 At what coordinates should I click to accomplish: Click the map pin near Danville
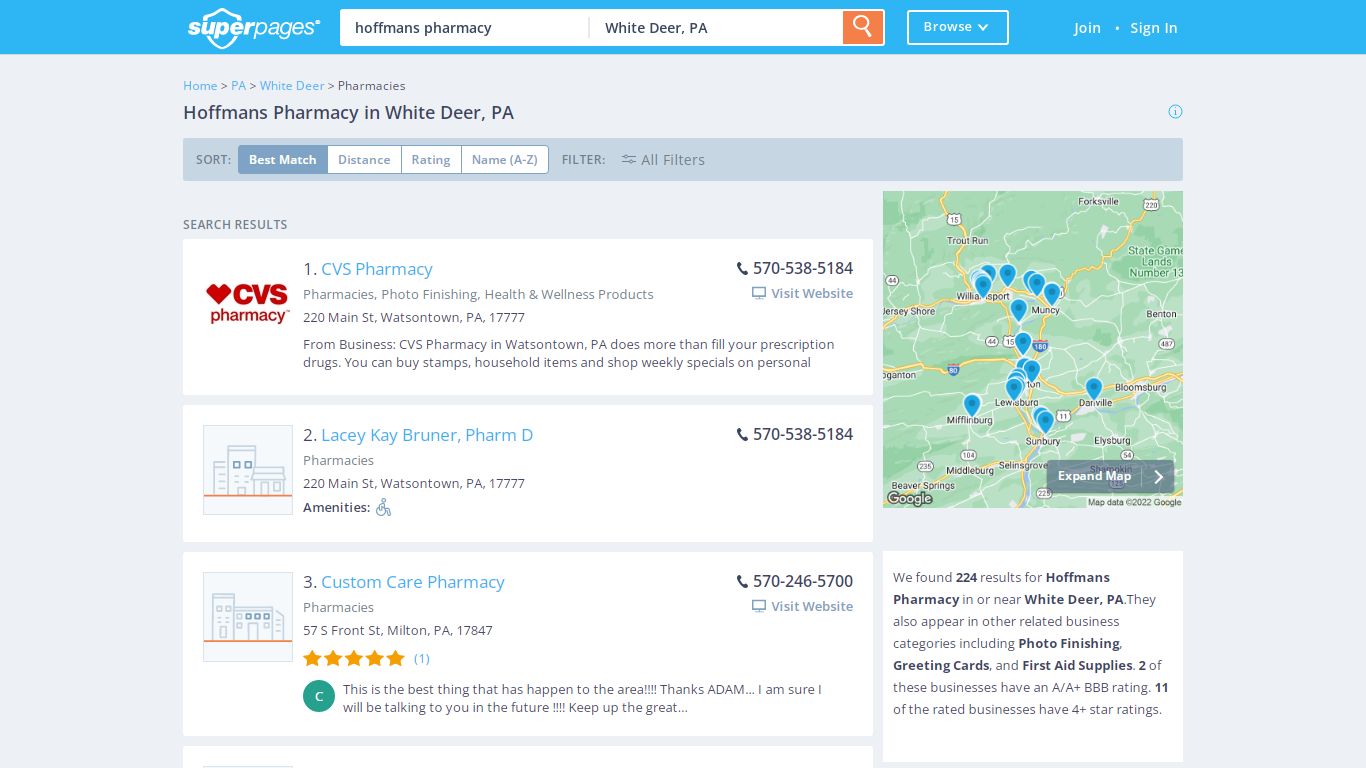pos(1094,388)
